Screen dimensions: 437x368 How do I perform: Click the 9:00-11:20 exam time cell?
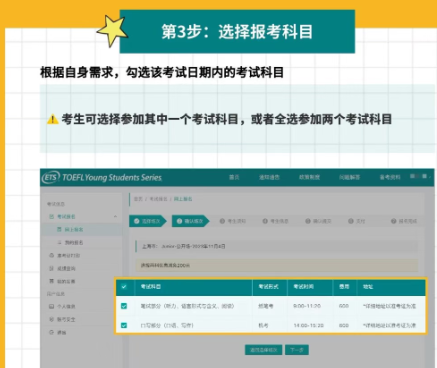(307, 306)
